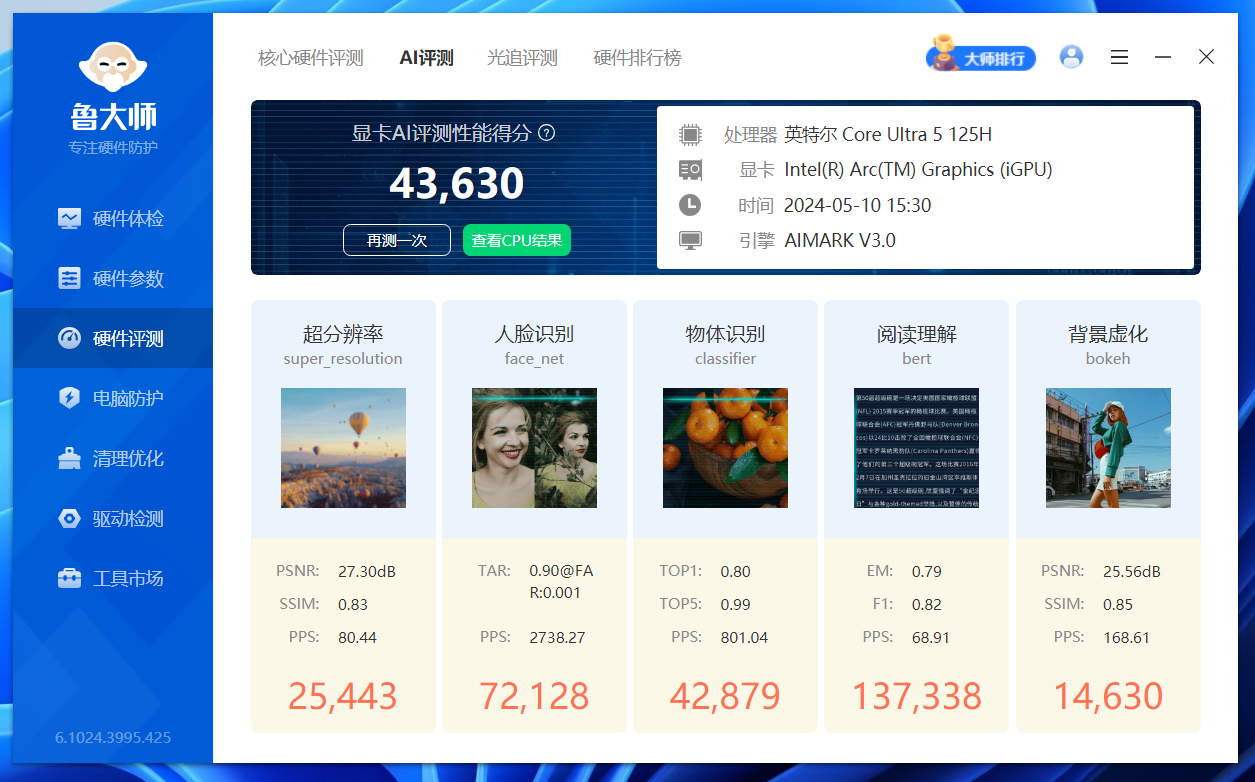Click 英特尔 Core Ultra 5 125H text
Image resolution: width=1255 pixels, height=782 pixels.
pos(888,135)
